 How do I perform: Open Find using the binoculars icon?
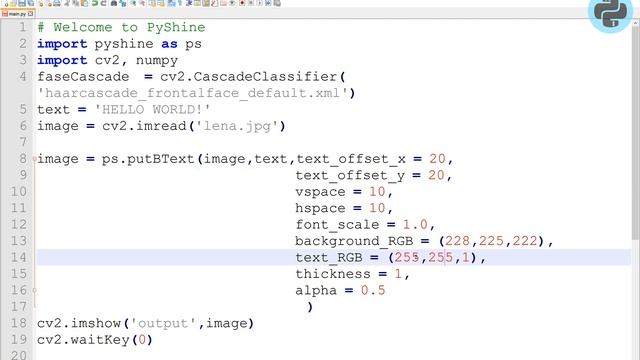[114, 3]
